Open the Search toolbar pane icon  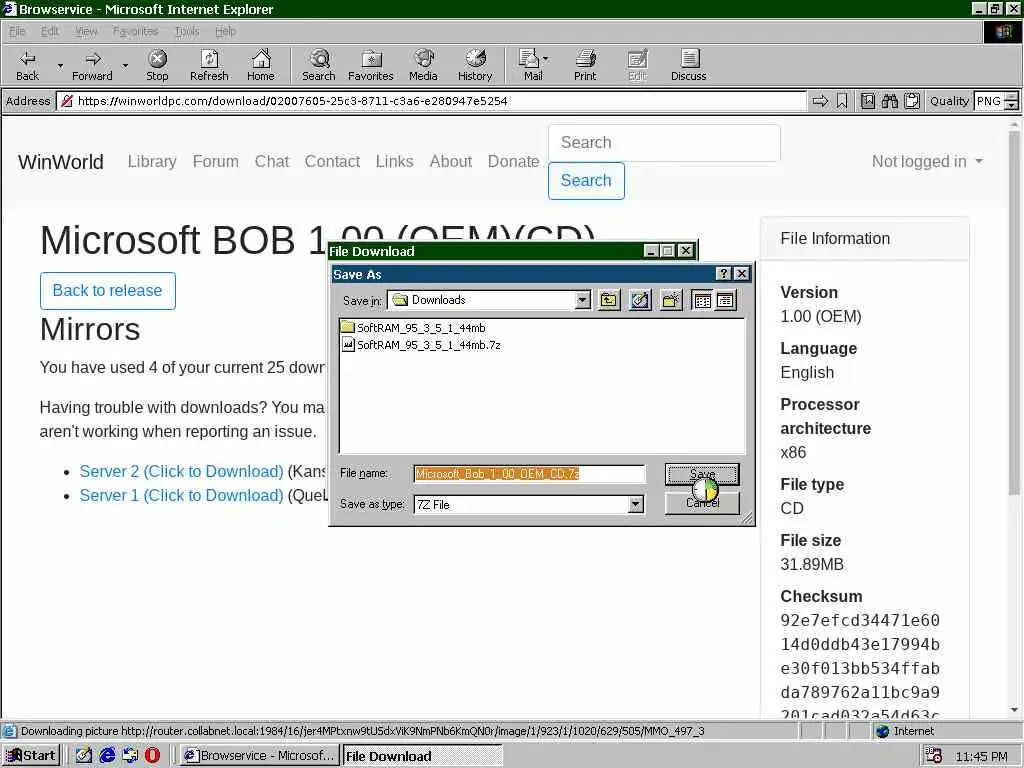click(x=319, y=65)
